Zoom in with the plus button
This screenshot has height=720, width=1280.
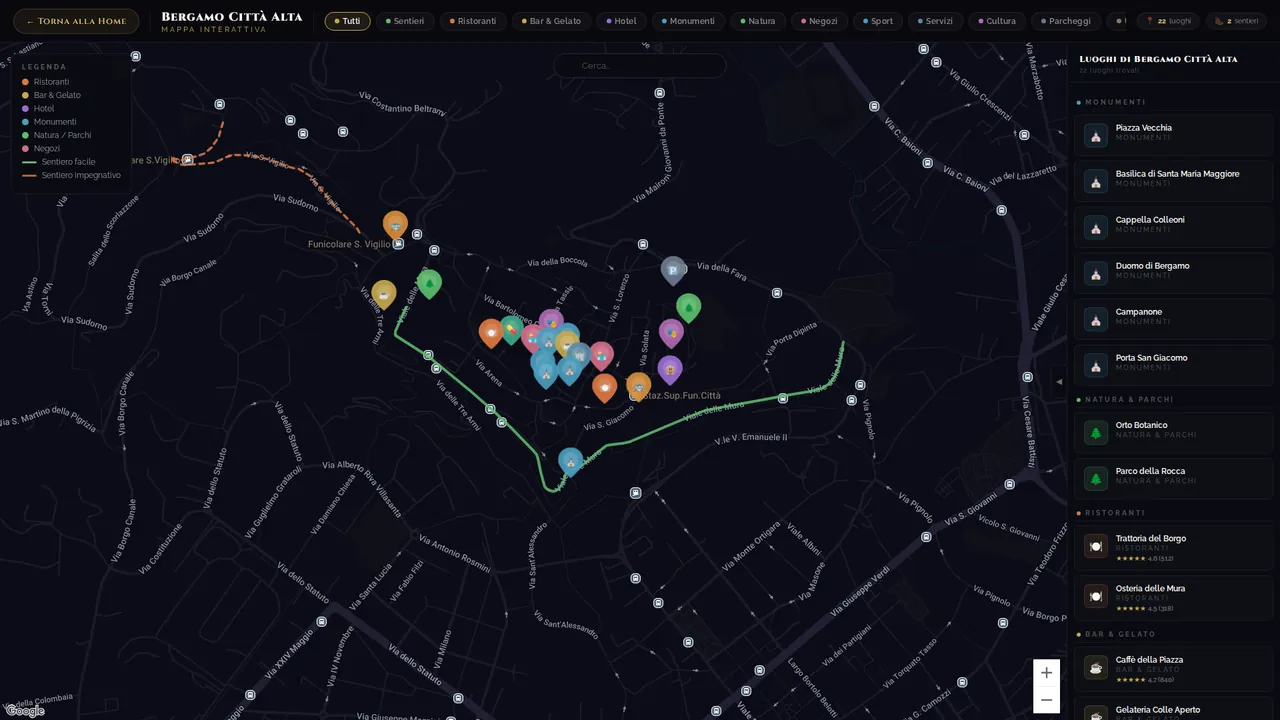[1046, 673]
